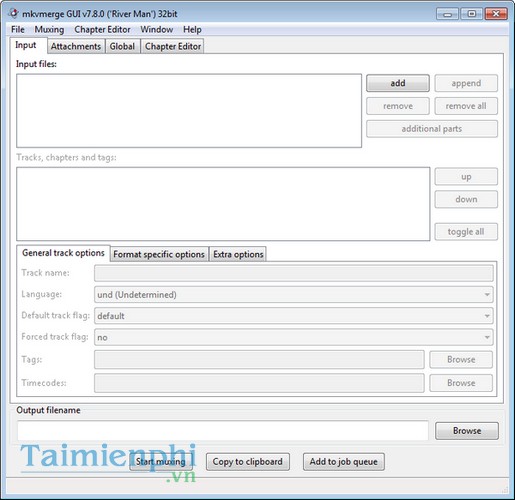Open the Muxing menu

tap(49, 29)
